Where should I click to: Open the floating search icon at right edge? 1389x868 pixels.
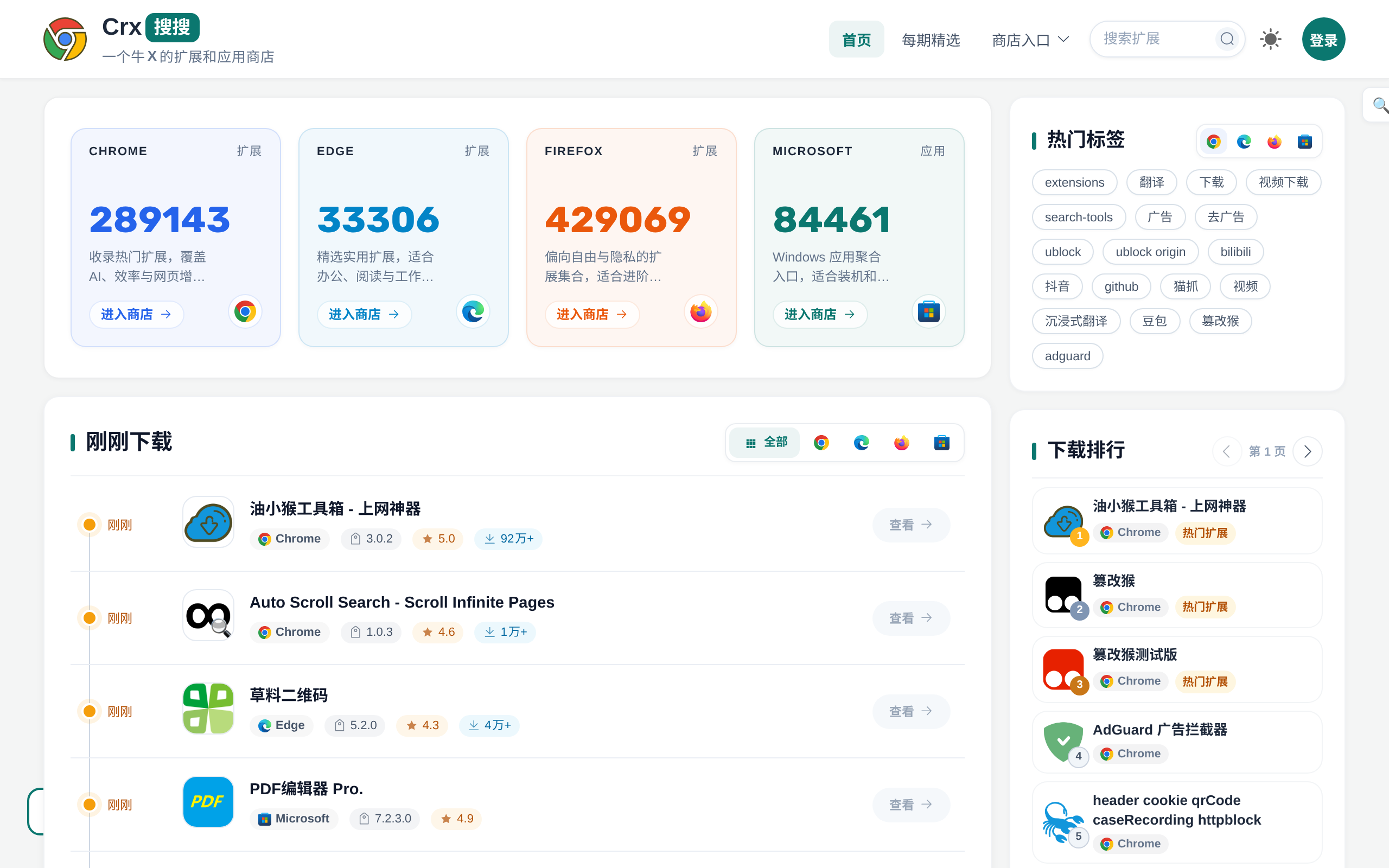[1380, 105]
